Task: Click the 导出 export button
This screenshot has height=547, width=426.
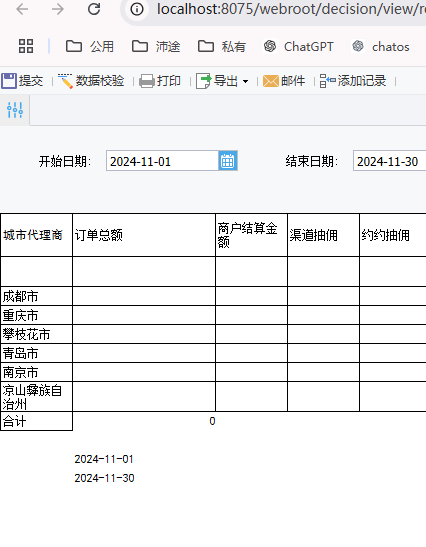Action: (x=217, y=81)
